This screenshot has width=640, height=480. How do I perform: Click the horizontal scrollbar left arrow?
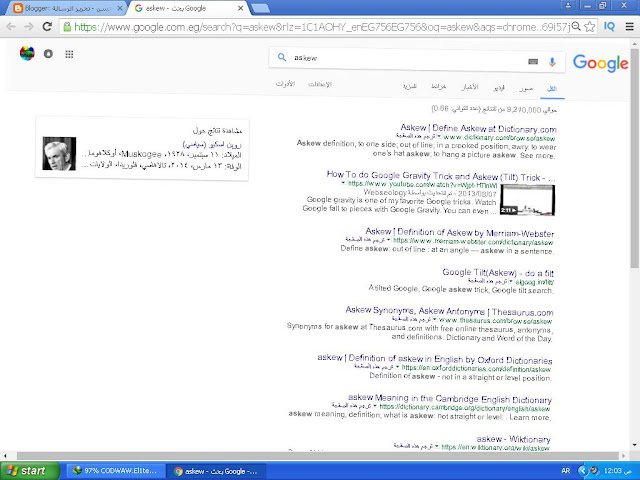tap(5, 456)
